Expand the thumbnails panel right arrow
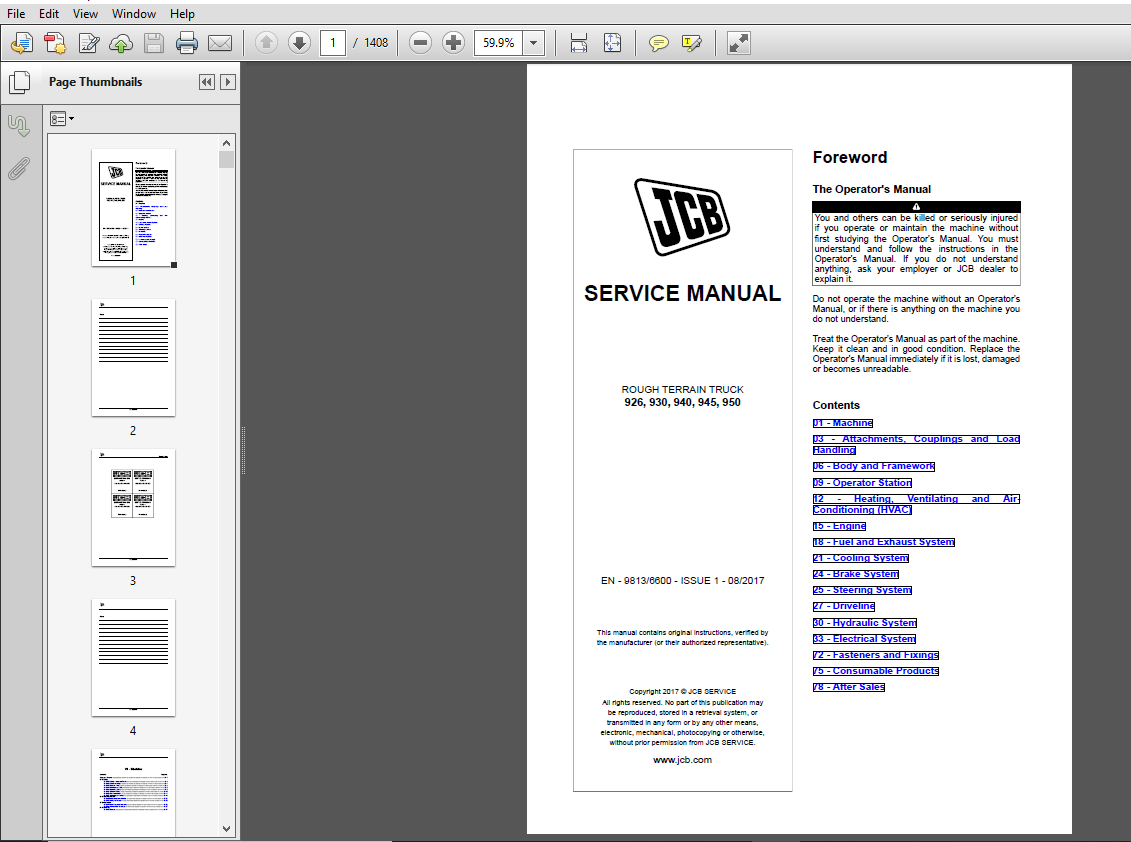1131x842 pixels. (228, 82)
